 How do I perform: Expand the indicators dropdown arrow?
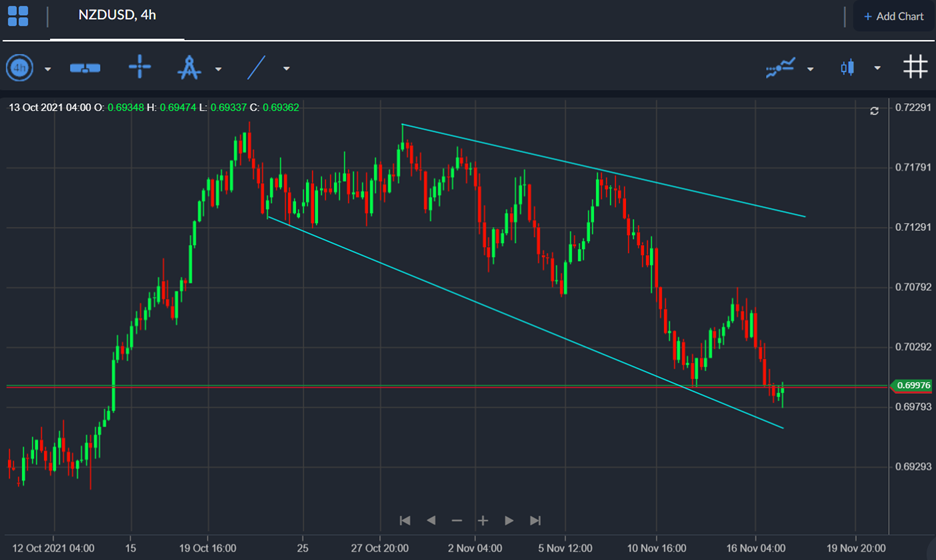[810, 69]
